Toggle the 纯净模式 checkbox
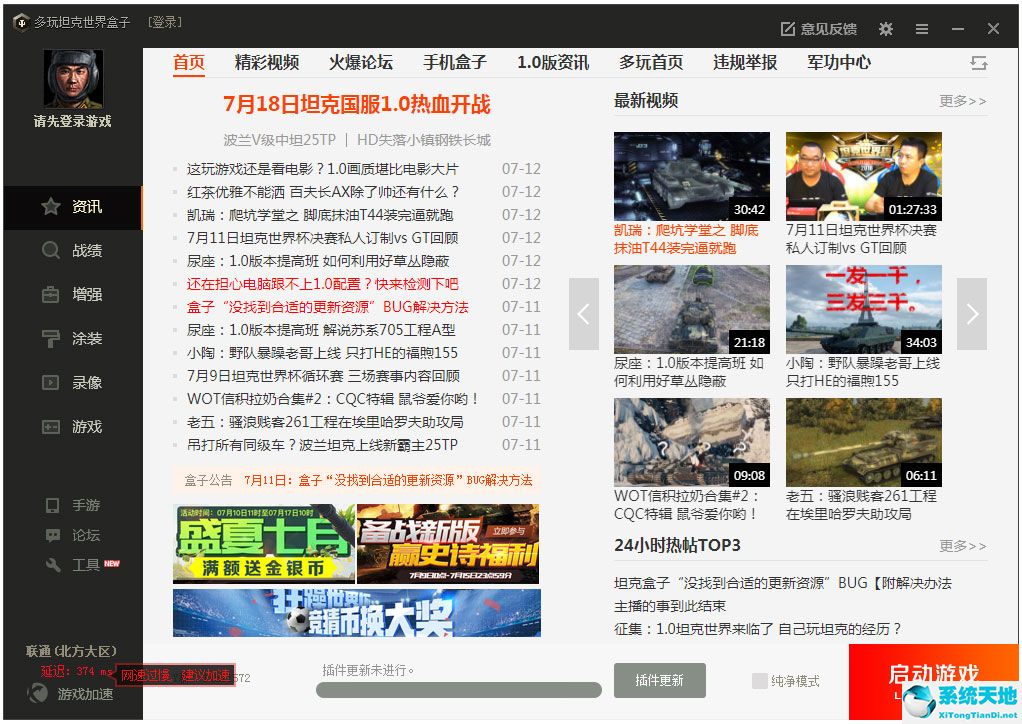1022x724 pixels. (759, 681)
